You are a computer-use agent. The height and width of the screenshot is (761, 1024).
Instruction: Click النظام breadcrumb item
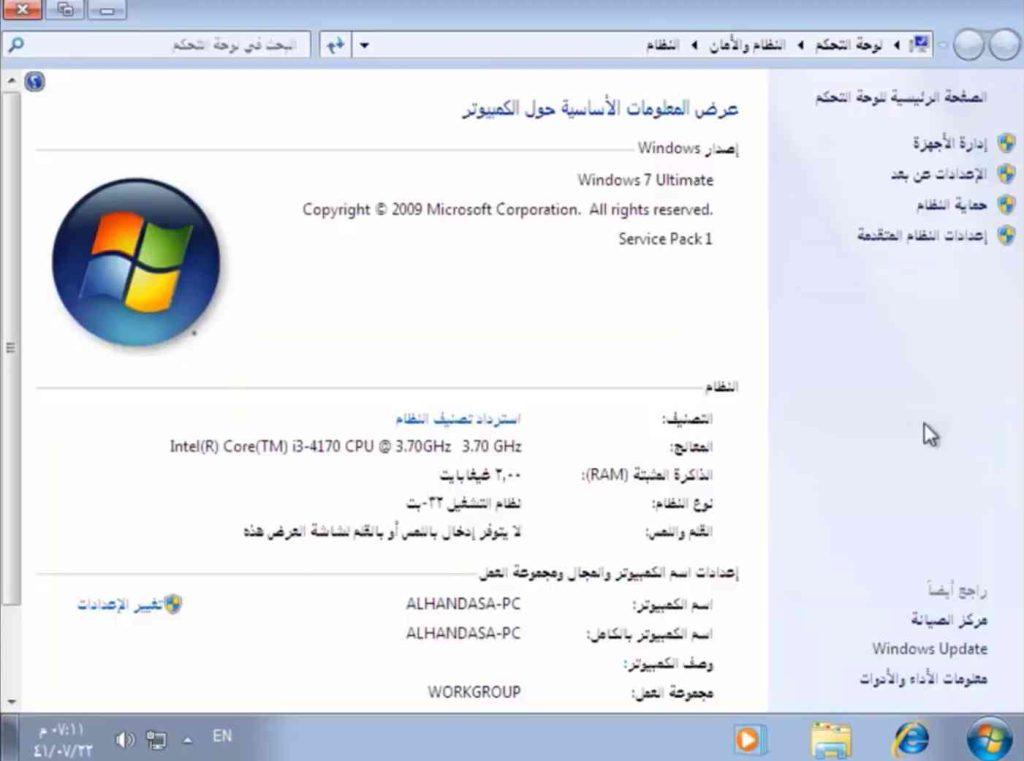pos(662,45)
